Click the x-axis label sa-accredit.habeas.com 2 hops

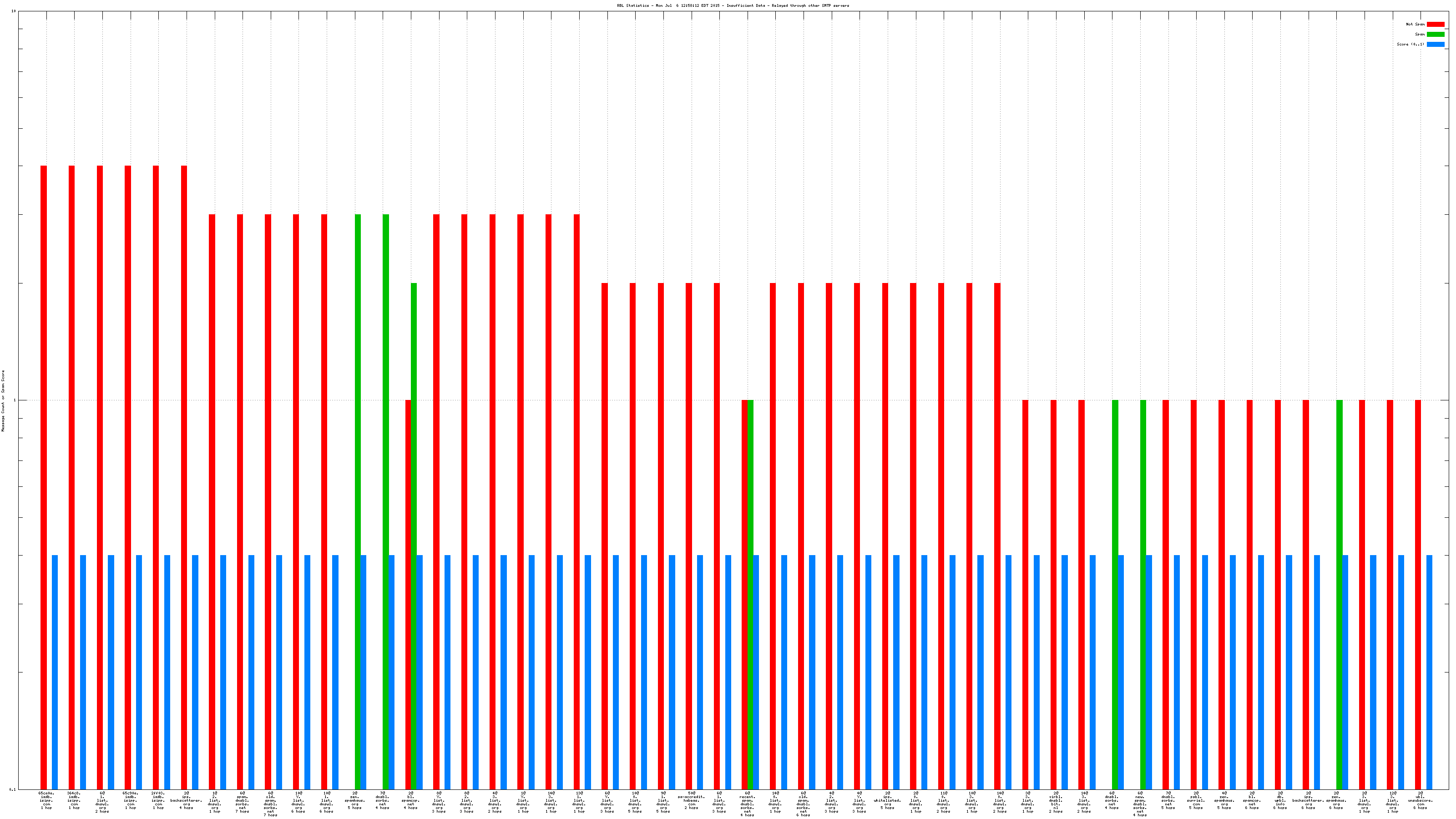pos(691,801)
